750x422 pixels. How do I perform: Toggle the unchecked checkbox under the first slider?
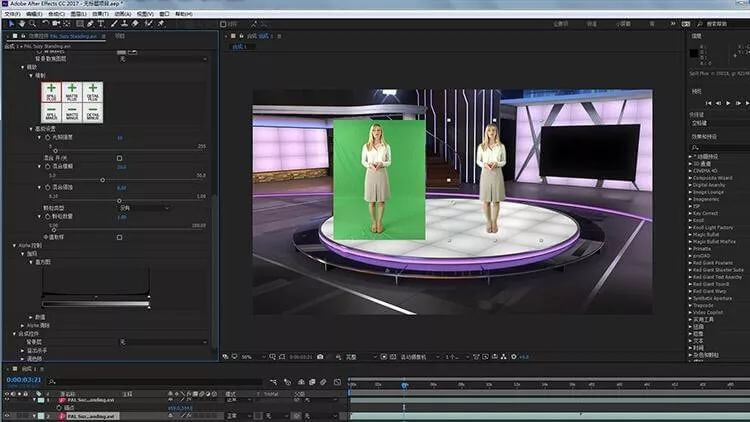(119, 158)
